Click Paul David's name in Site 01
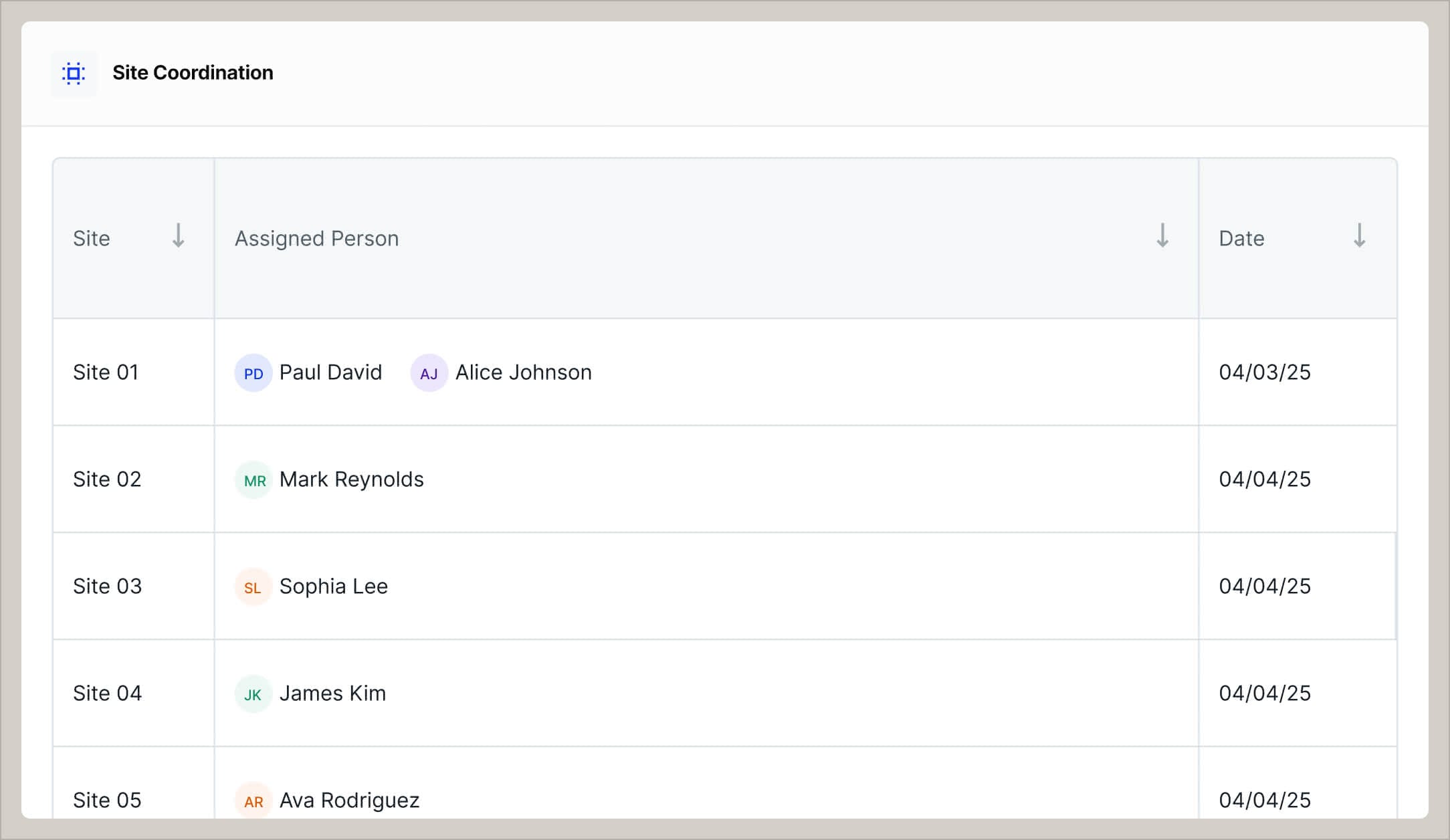 coord(330,373)
